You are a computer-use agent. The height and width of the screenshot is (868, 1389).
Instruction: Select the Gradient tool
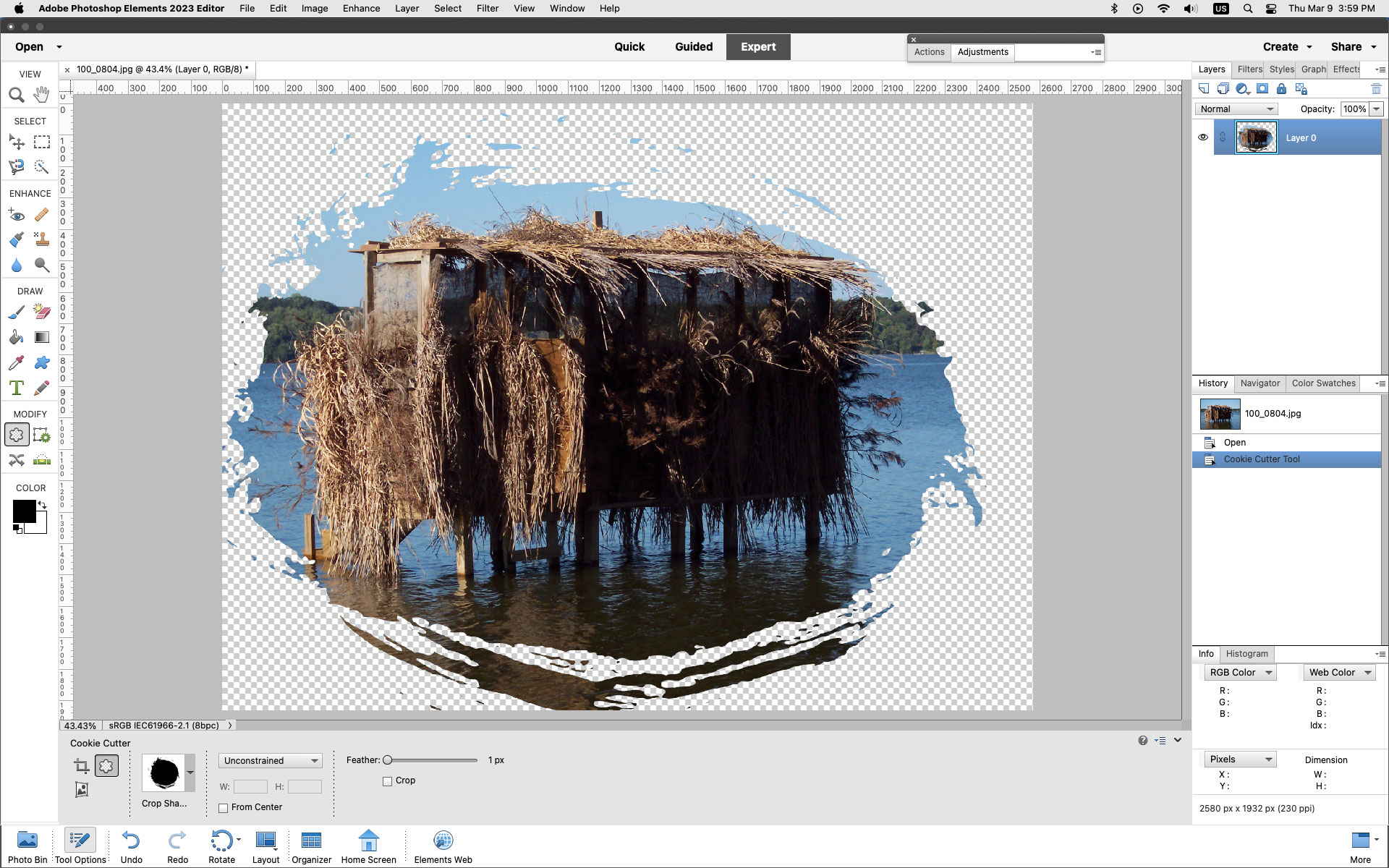(42, 337)
